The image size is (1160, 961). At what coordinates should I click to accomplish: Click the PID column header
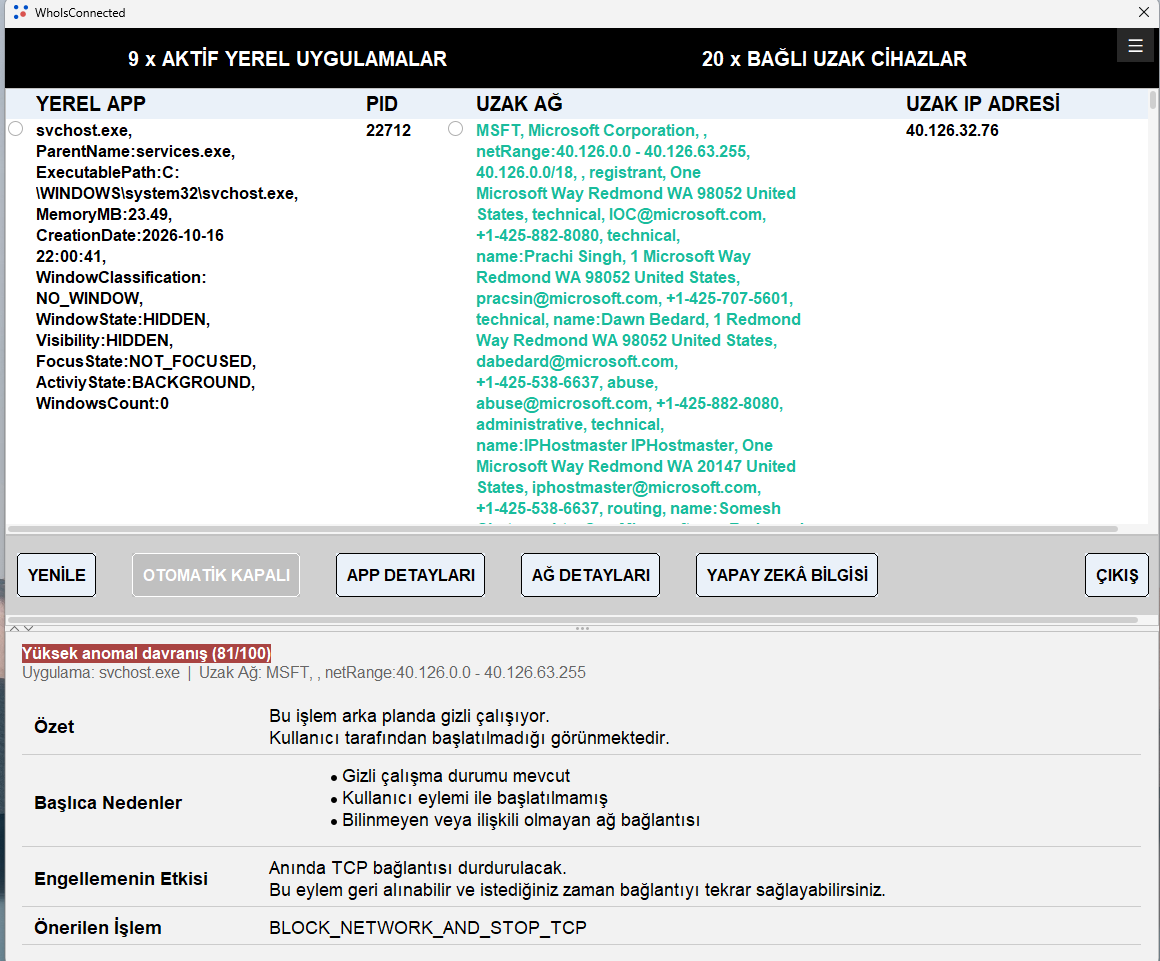pyautogui.click(x=382, y=104)
